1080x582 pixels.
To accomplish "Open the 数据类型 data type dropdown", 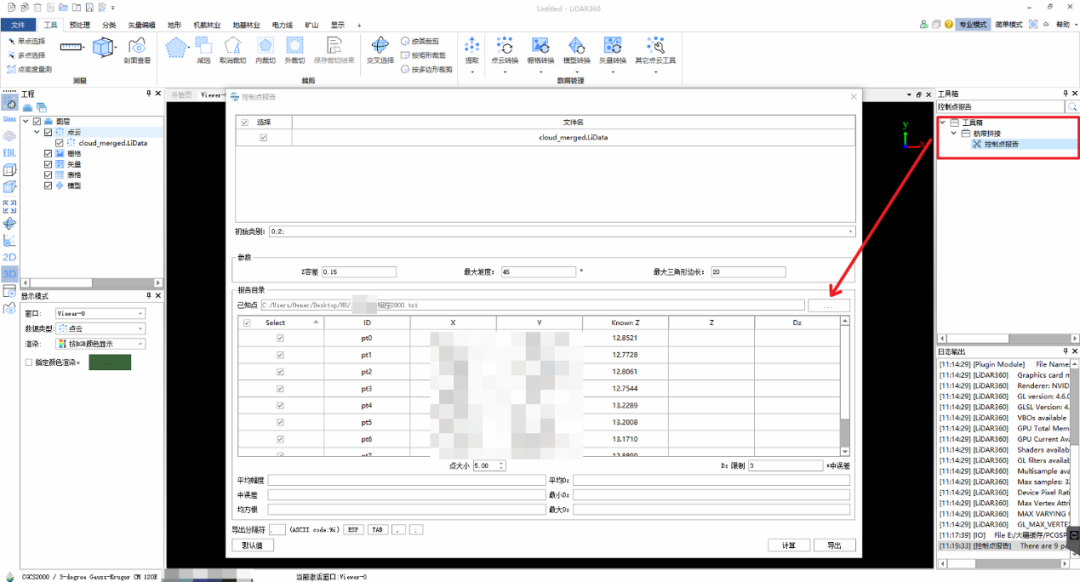I will click(101, 329).
